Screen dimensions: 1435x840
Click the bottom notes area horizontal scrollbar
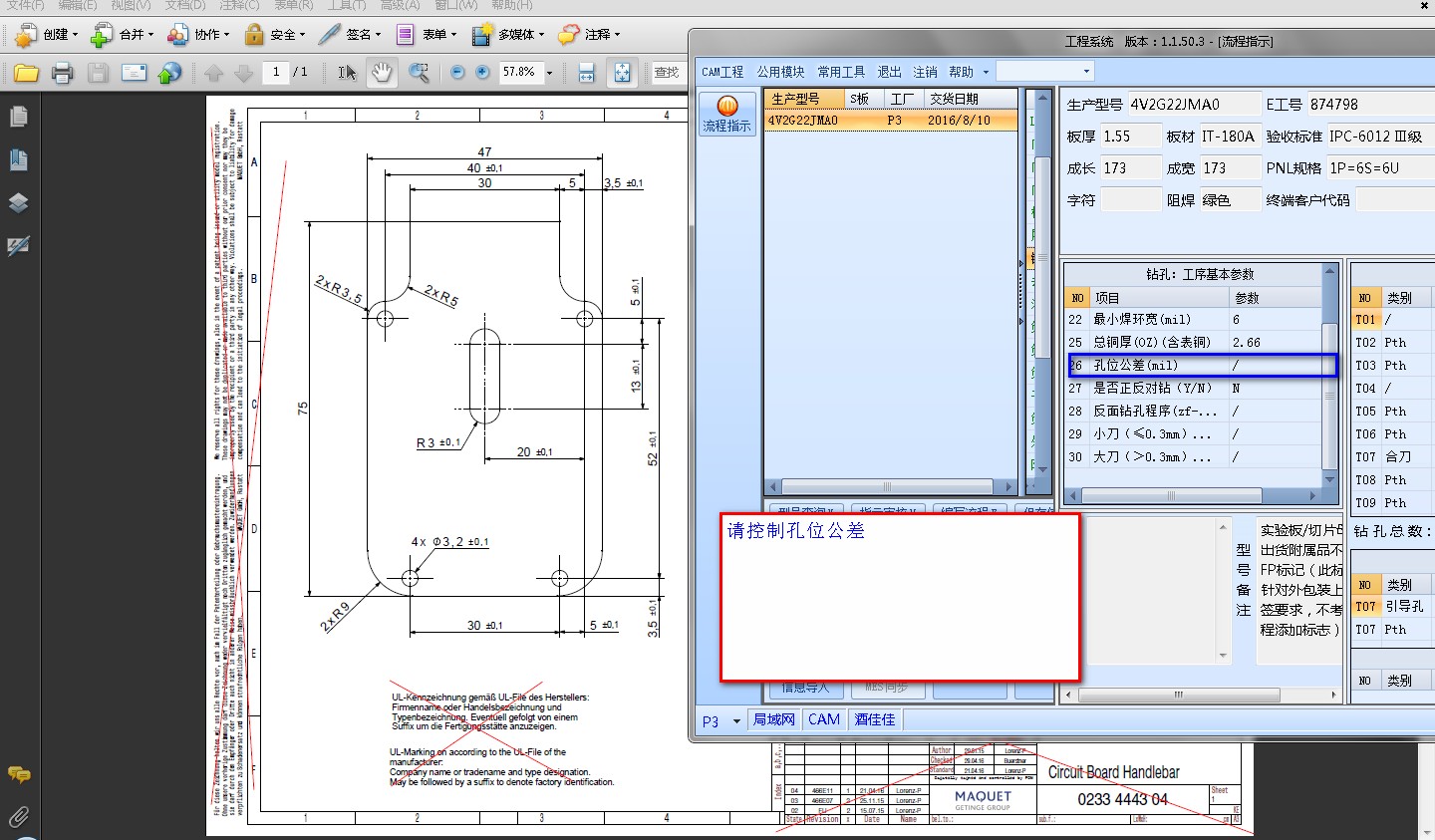point(1201,695)
